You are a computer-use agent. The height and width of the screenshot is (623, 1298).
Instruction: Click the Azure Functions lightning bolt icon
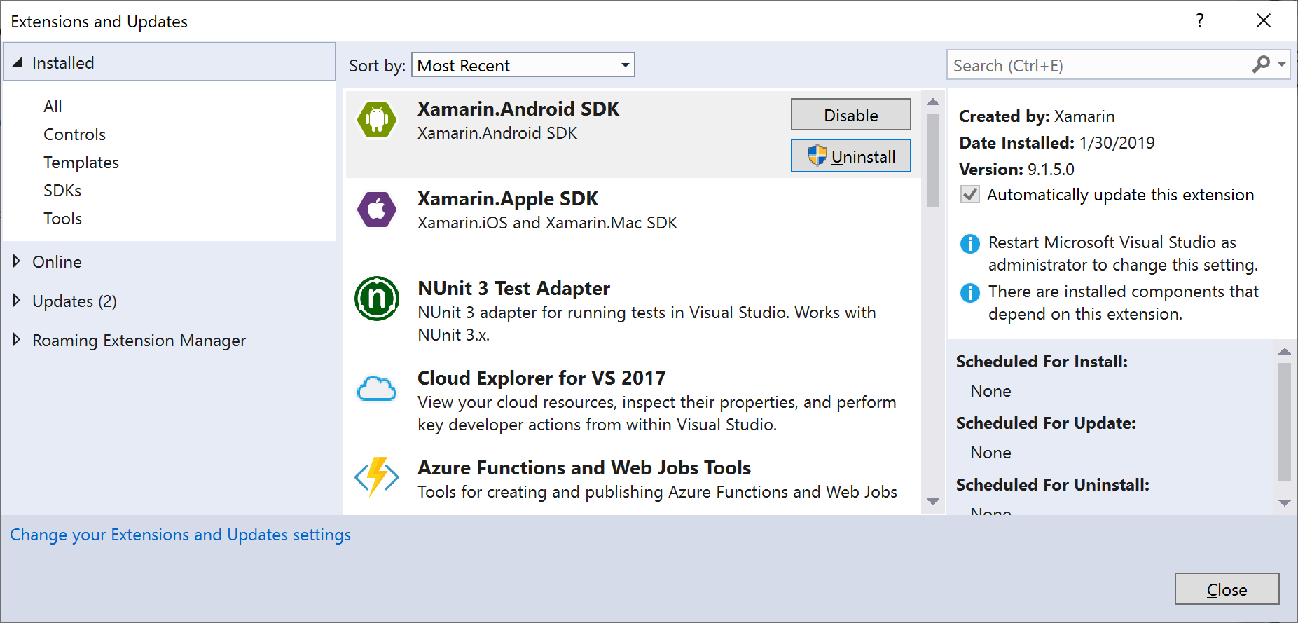(x=376, y=476)
